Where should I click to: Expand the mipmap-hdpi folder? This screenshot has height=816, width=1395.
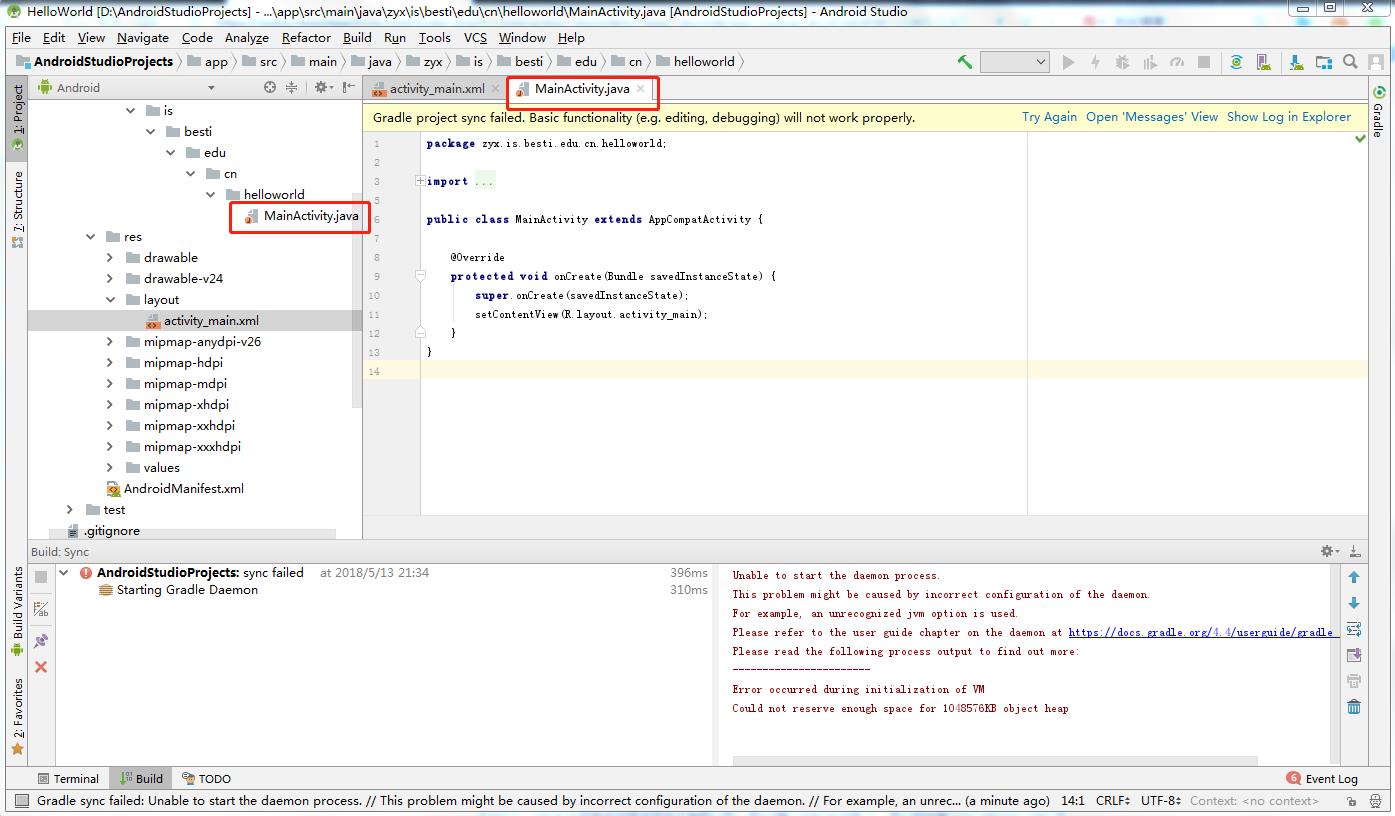click(110, 363)
